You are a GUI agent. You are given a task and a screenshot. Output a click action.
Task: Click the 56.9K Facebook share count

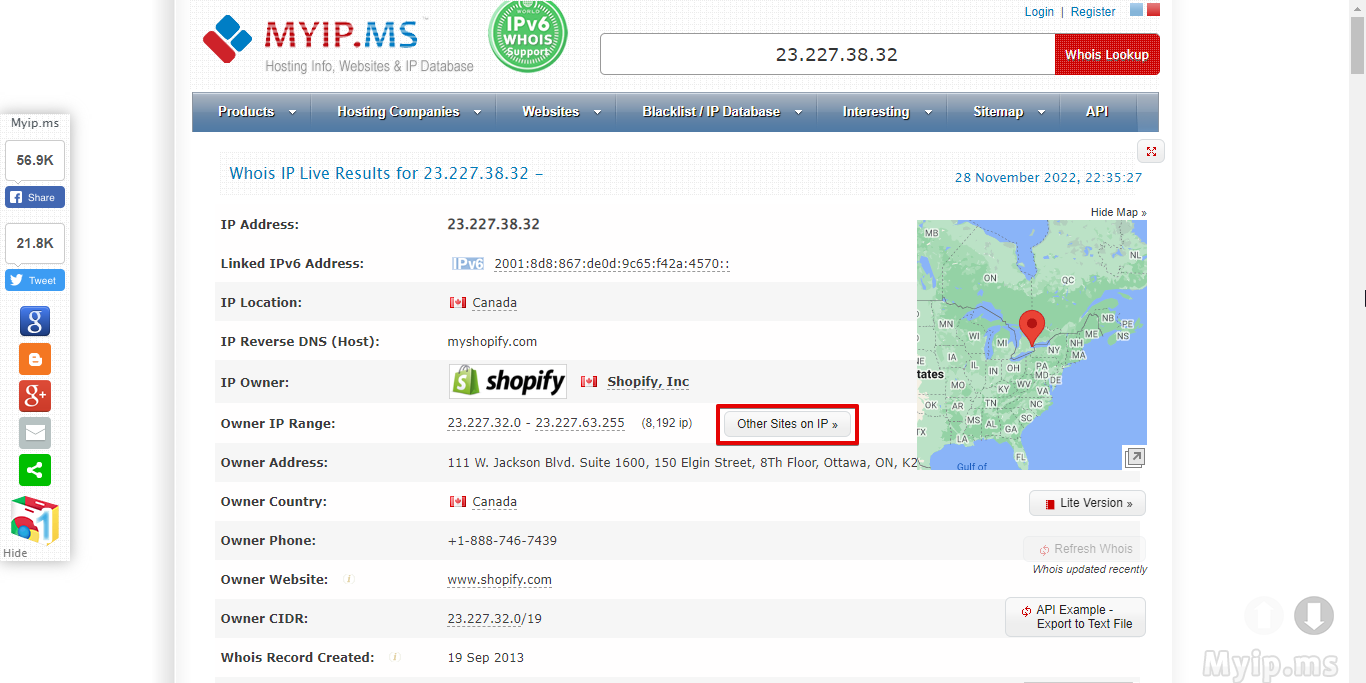click(x=35, y=160)
